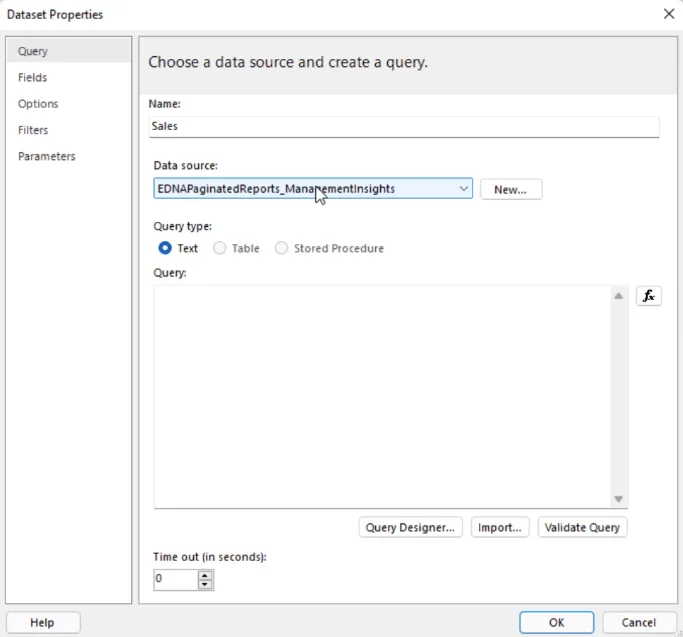
Task: Switch to the Query page
Action: [68, 51]
